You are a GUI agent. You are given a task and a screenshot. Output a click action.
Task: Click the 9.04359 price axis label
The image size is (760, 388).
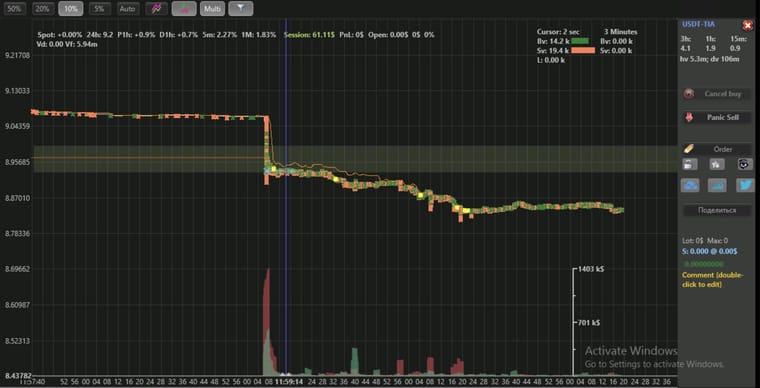click(18, 126)
